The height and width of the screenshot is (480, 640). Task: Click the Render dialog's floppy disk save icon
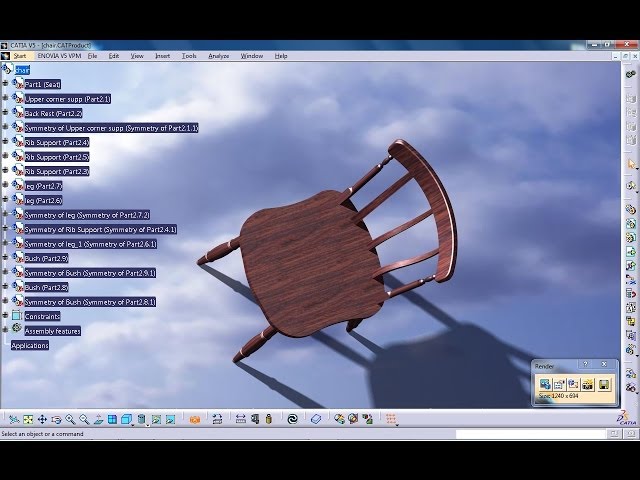pyautogui.click(x=604, y=384)
